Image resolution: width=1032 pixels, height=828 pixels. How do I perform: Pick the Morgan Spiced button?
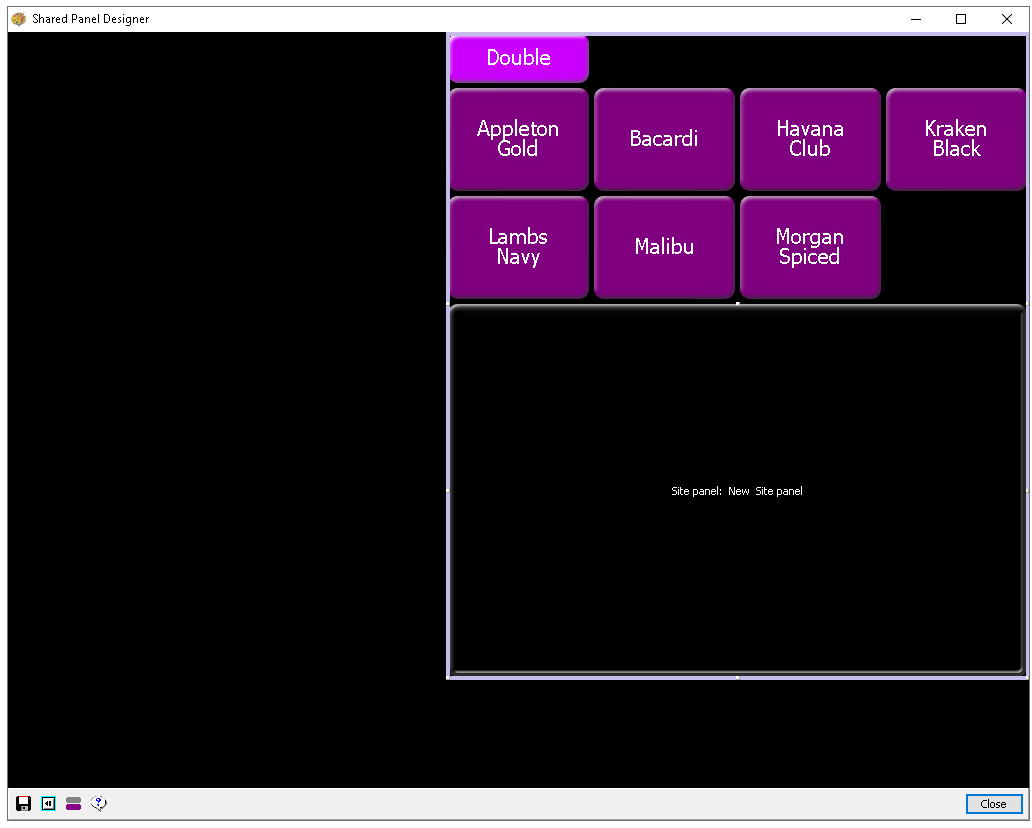pyautogui.click(x=810, y=247)
